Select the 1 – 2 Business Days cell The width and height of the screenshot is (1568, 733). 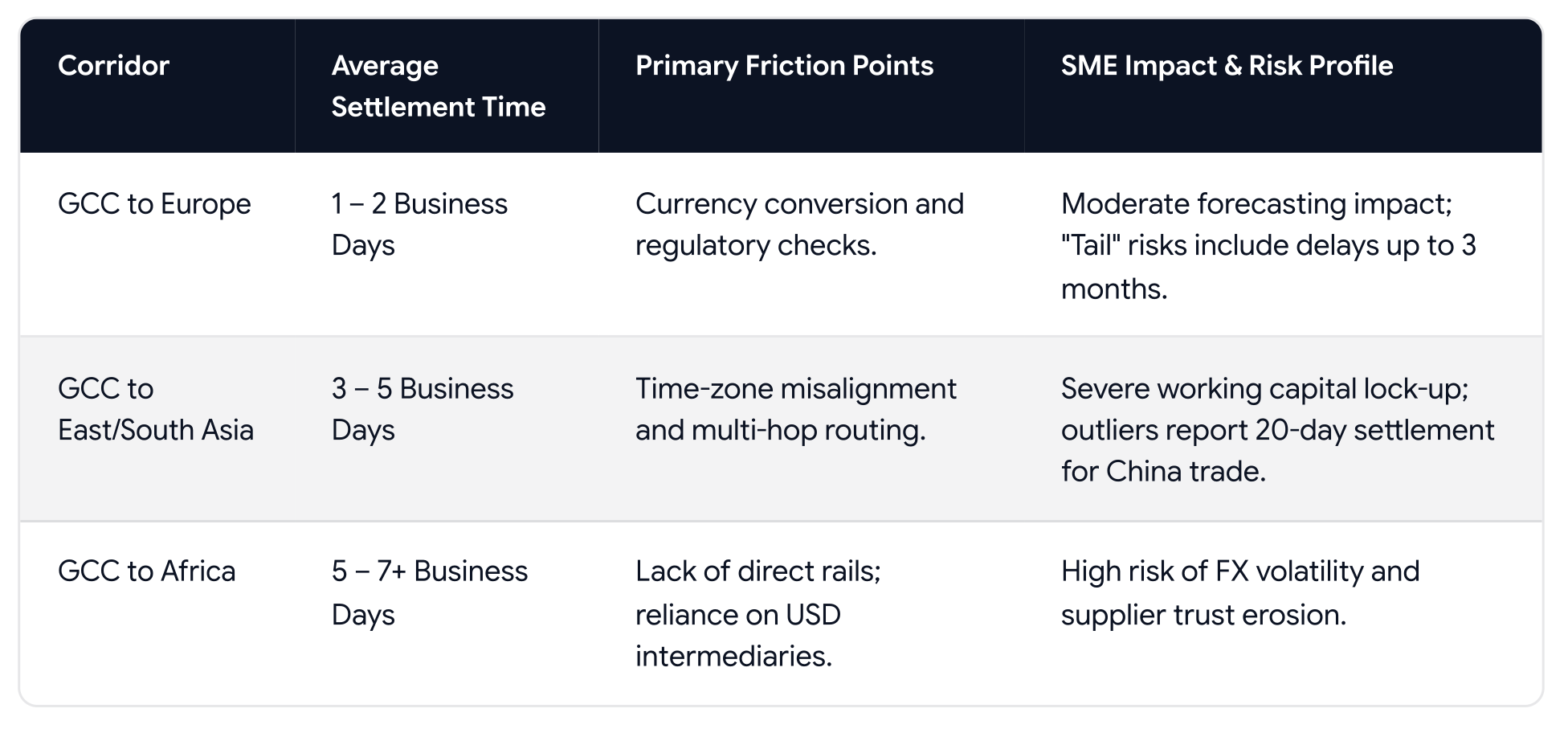(419, 224)
